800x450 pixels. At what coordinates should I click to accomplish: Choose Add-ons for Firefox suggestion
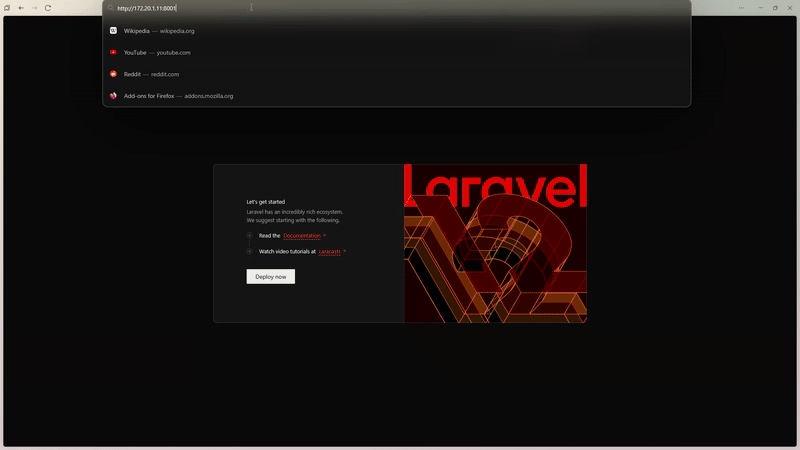[x=178, y=96]
